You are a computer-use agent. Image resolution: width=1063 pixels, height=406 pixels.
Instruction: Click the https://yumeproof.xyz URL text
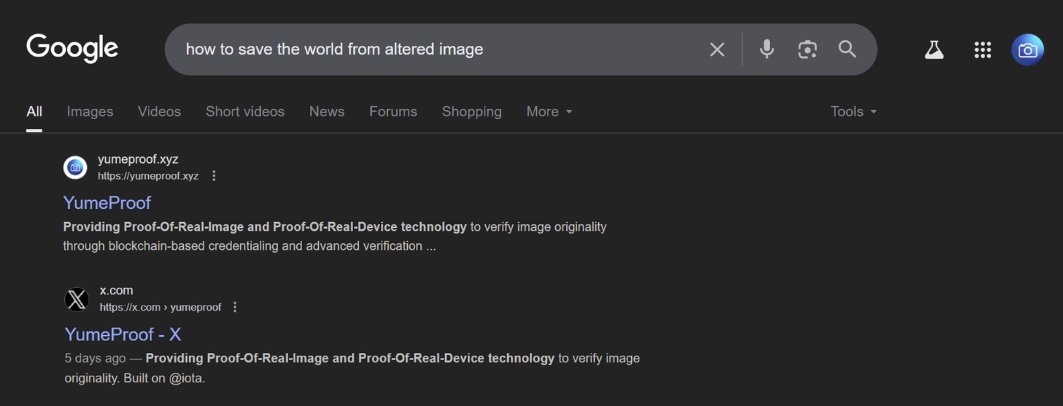pyautogui.click(x=148, y=176)
